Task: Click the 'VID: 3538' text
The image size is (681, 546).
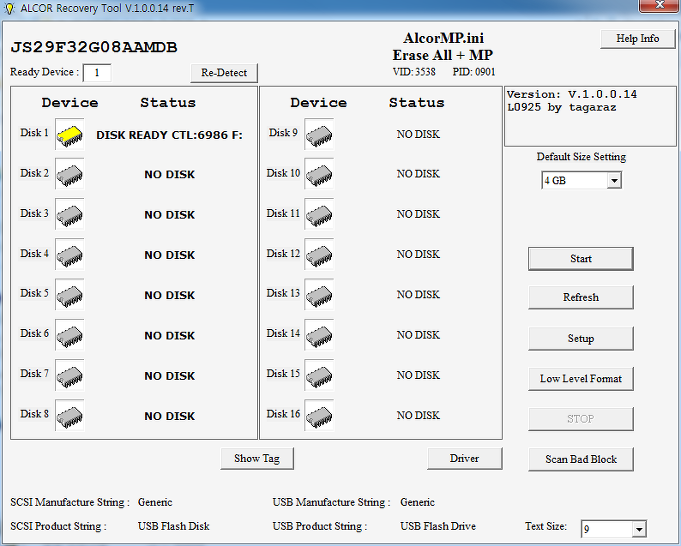Action: tap(414, 72)
